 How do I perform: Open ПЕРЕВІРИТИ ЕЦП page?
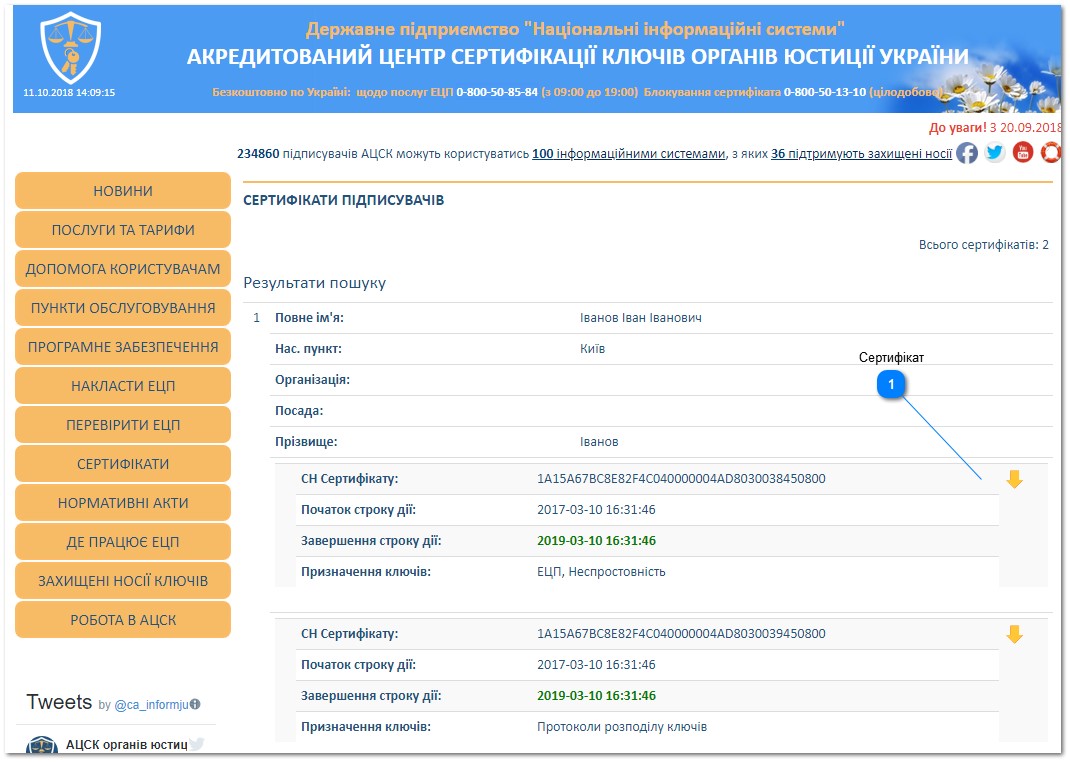[123, 425]
